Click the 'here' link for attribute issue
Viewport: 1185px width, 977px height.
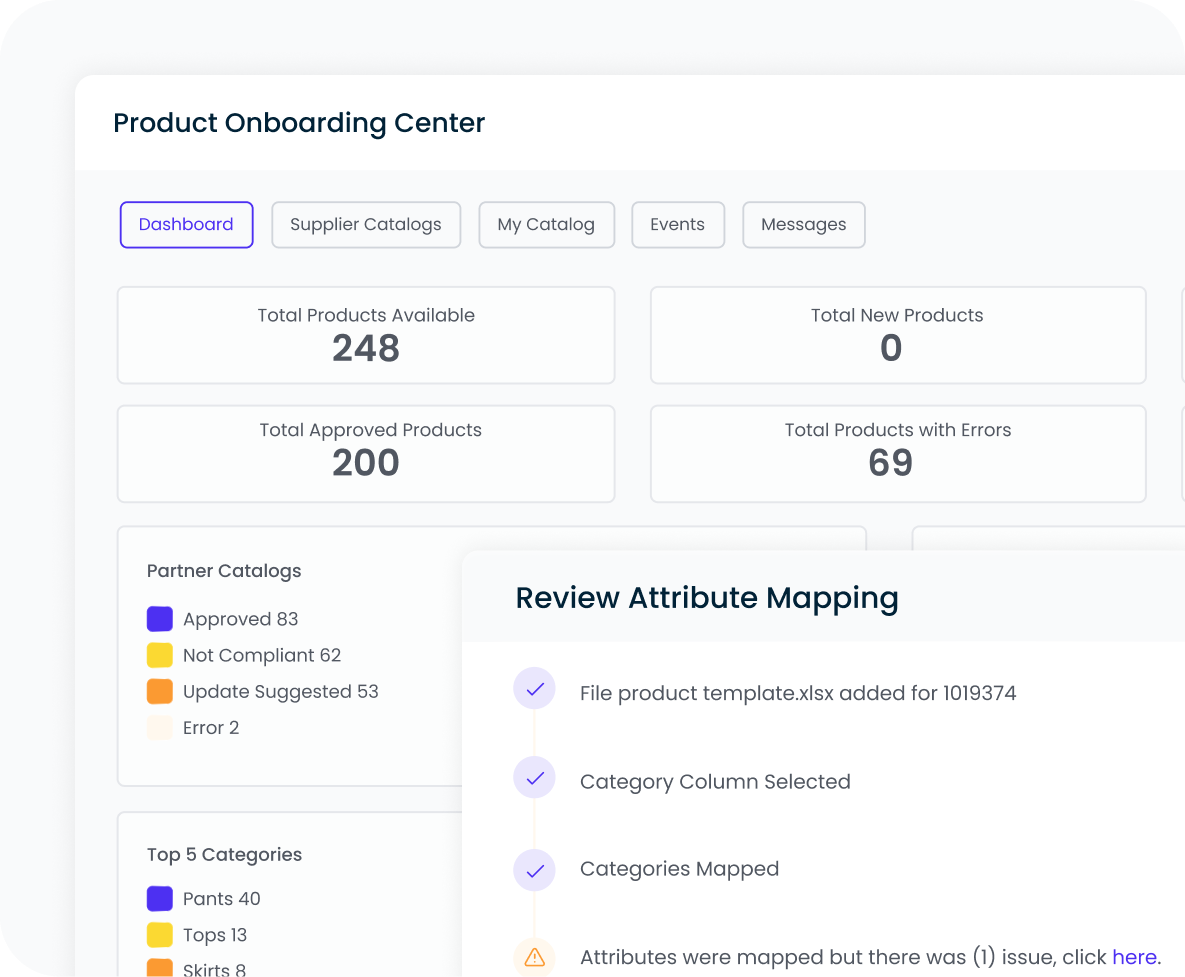[x=1134, y=957]
